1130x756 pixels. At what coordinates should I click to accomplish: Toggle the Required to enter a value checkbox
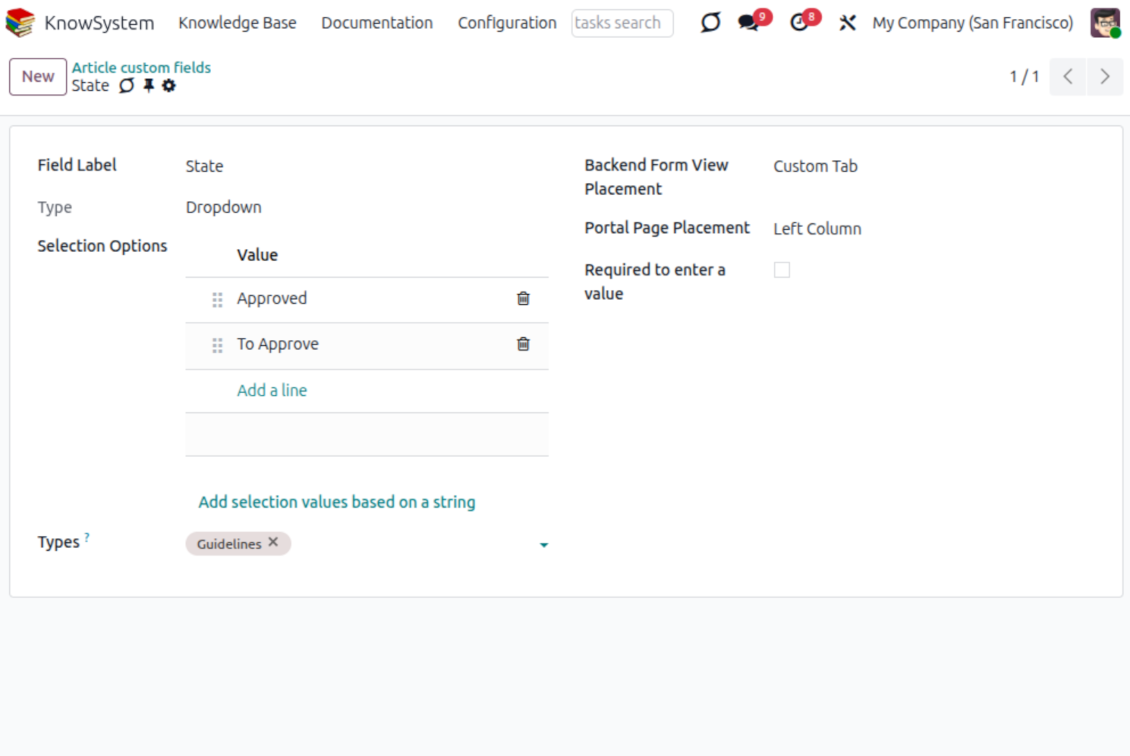(782, 270)
